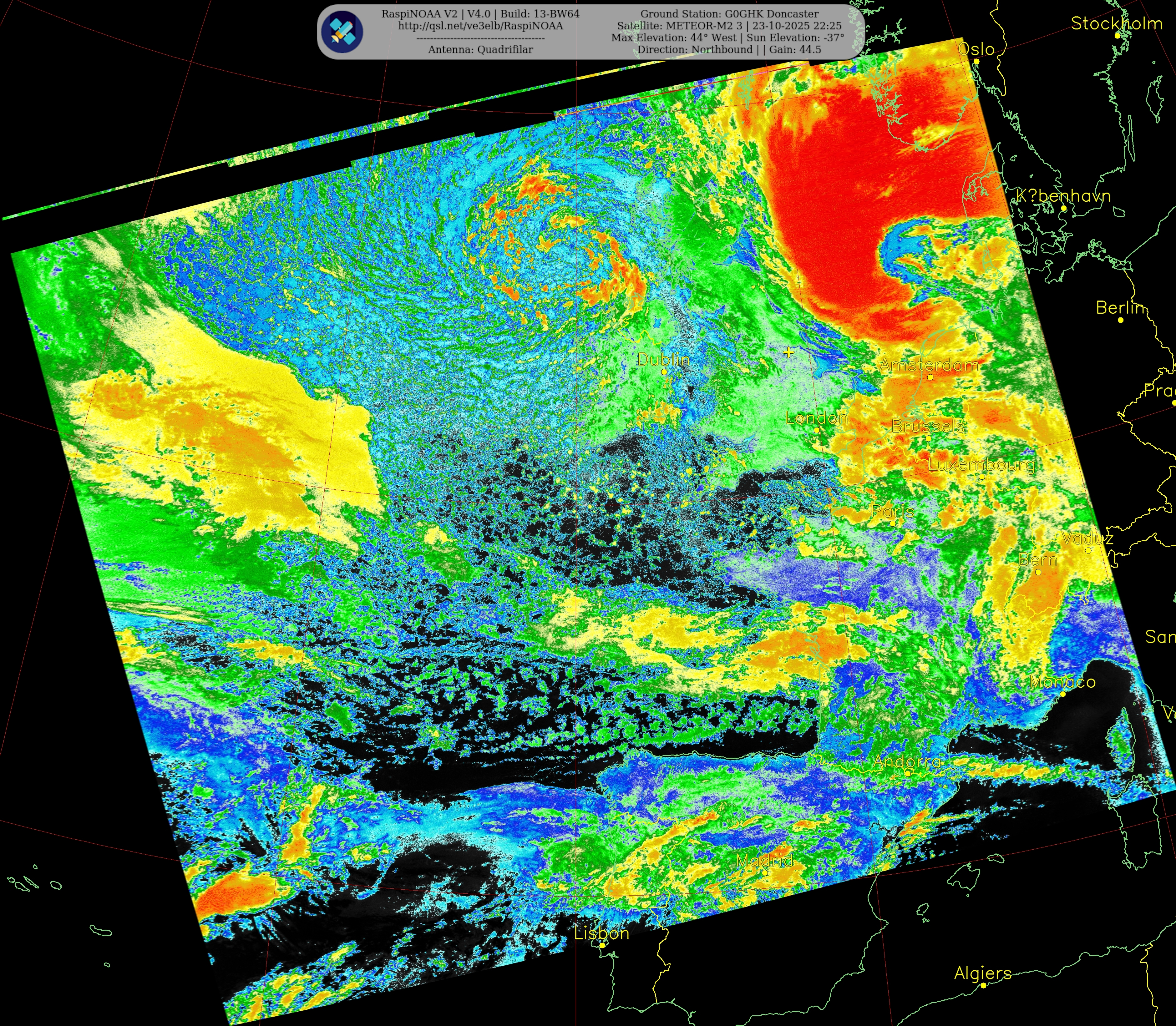
Task: Click the Madrid city label
Action: coord(764,861)
